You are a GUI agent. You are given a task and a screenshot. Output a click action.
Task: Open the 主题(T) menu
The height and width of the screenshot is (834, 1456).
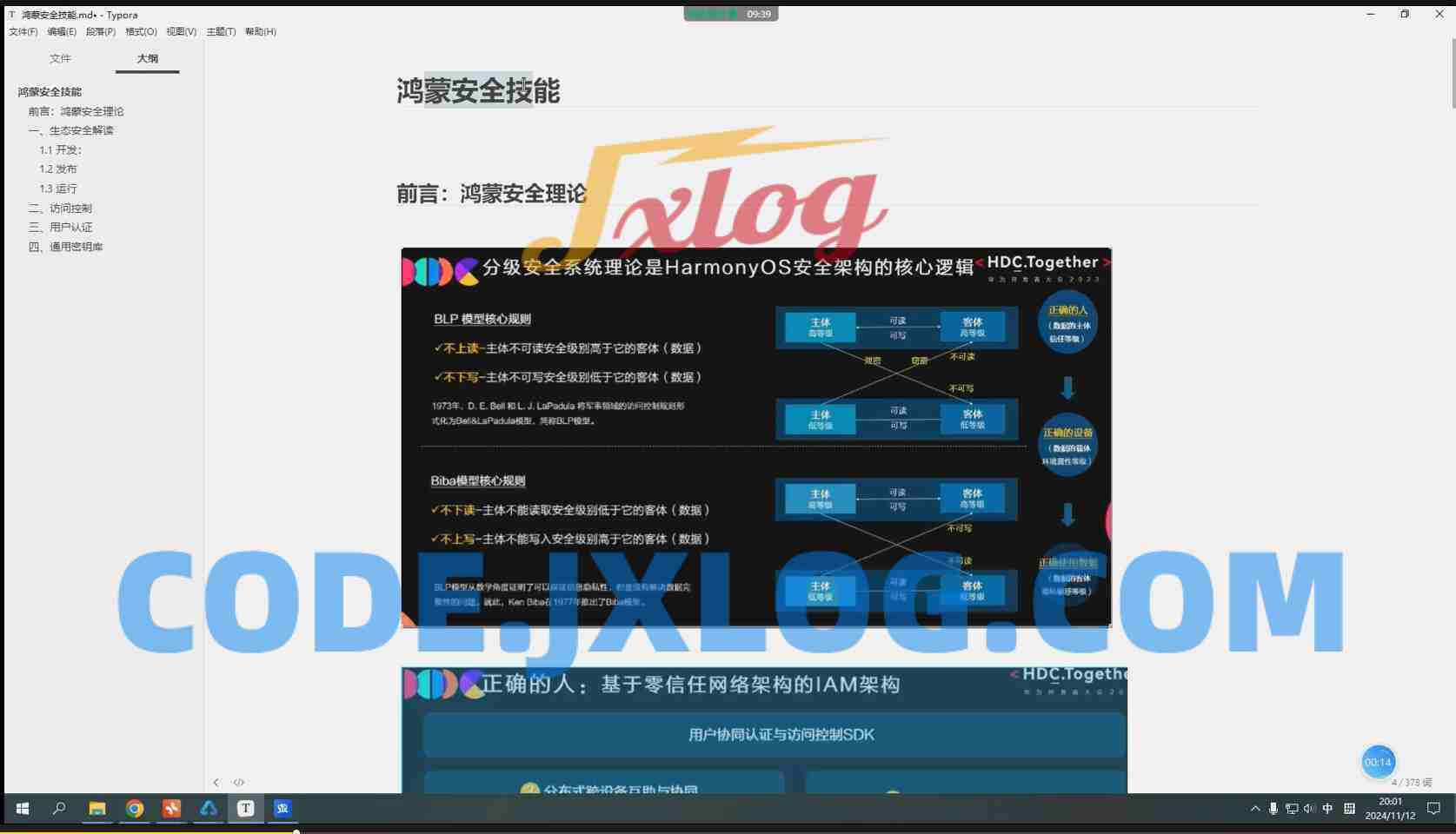[x=220, y=31]
